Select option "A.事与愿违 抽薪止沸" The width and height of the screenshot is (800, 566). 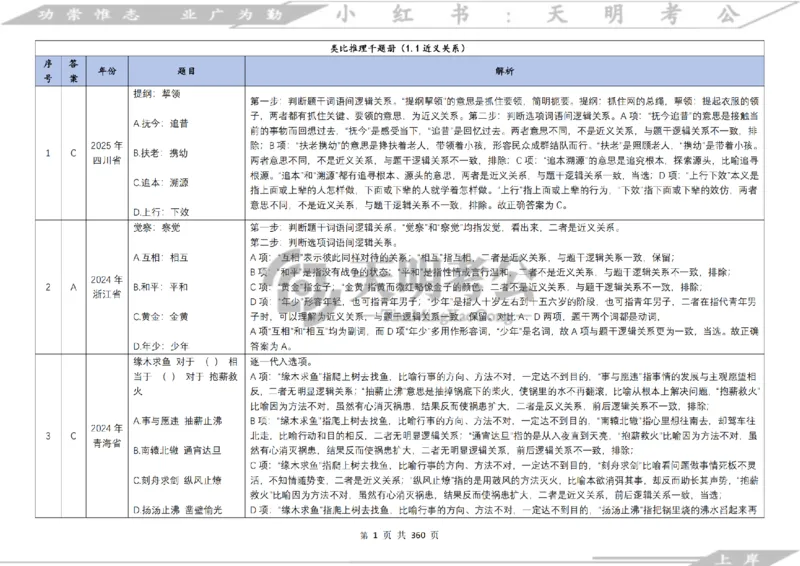178,421
